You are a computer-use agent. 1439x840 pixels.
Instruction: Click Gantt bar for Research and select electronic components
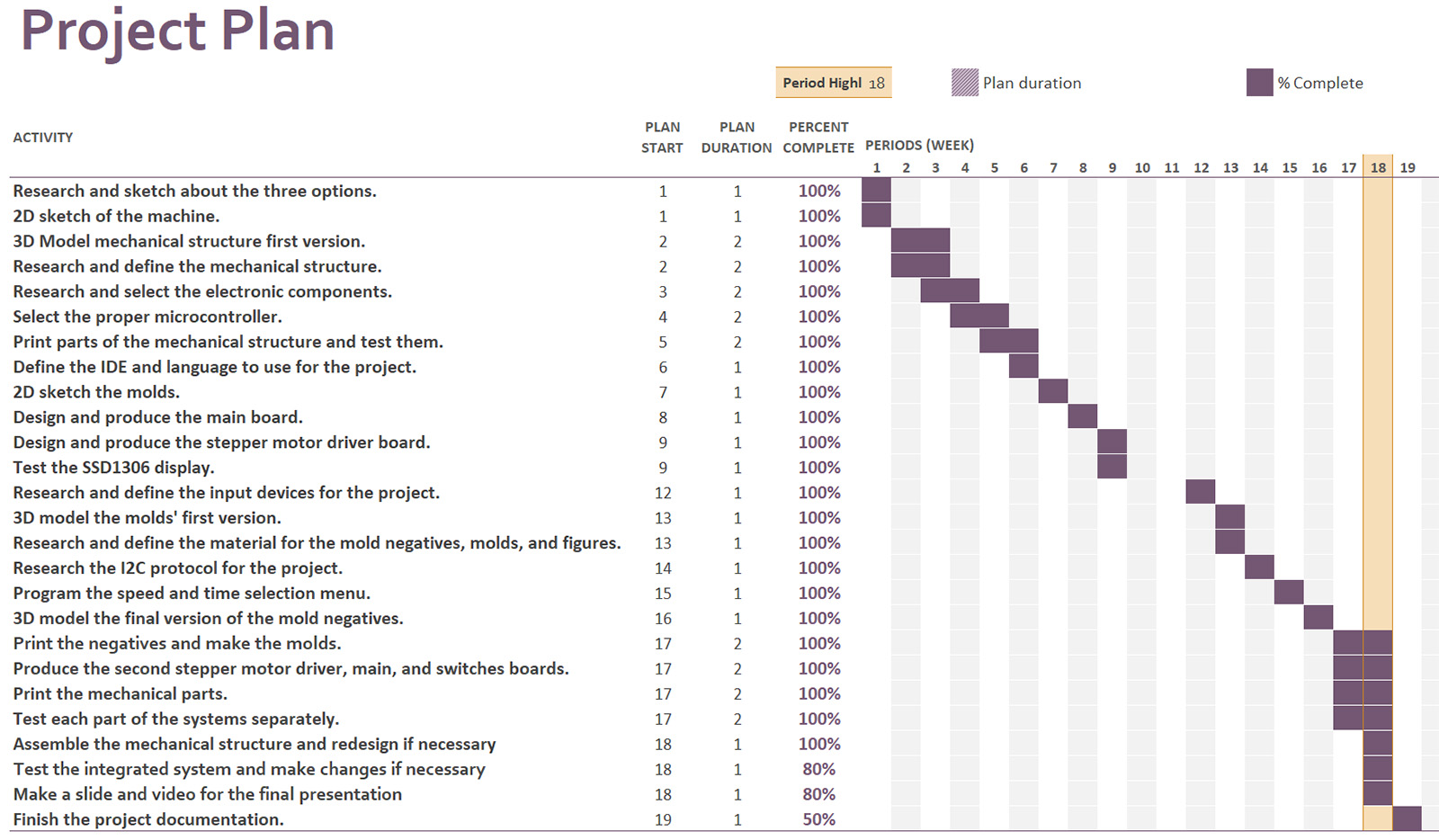[x=950, y=290]
